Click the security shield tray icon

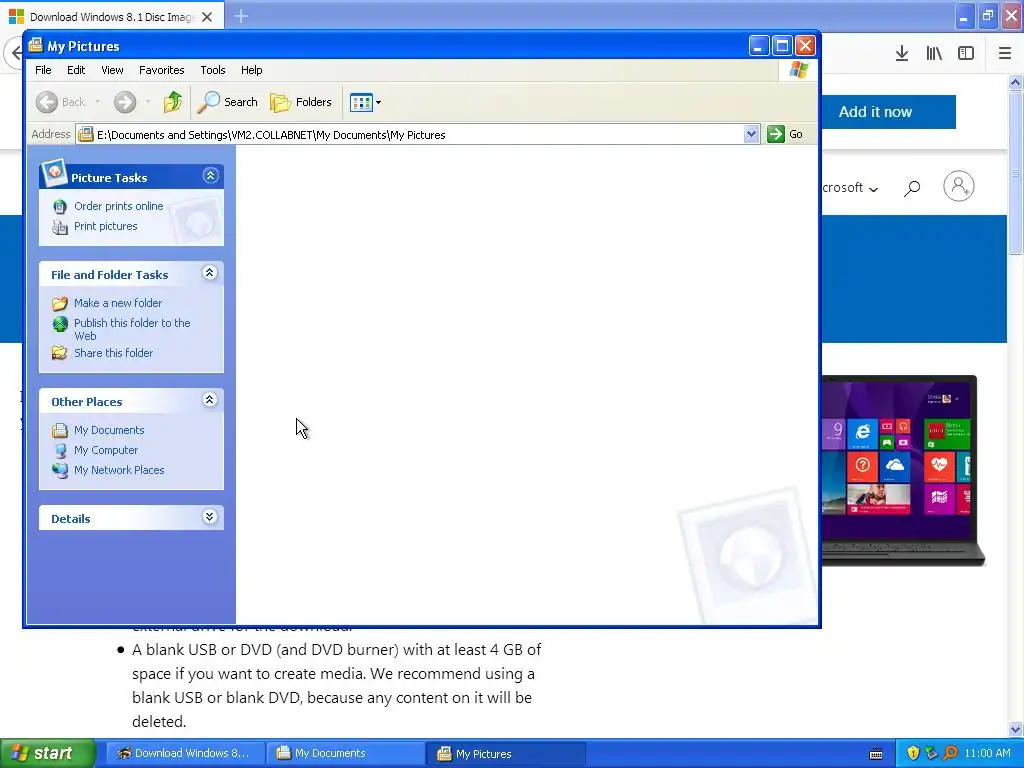coord(913,754)
